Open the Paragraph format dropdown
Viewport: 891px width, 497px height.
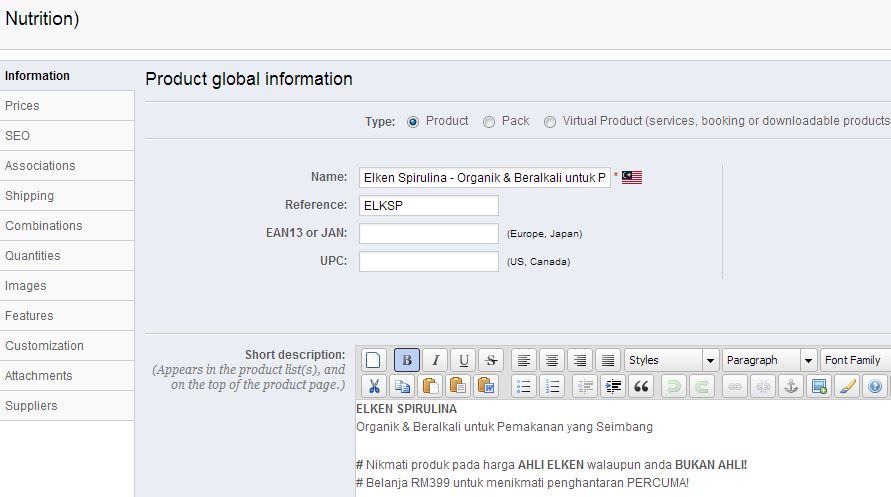coord(770,360)
